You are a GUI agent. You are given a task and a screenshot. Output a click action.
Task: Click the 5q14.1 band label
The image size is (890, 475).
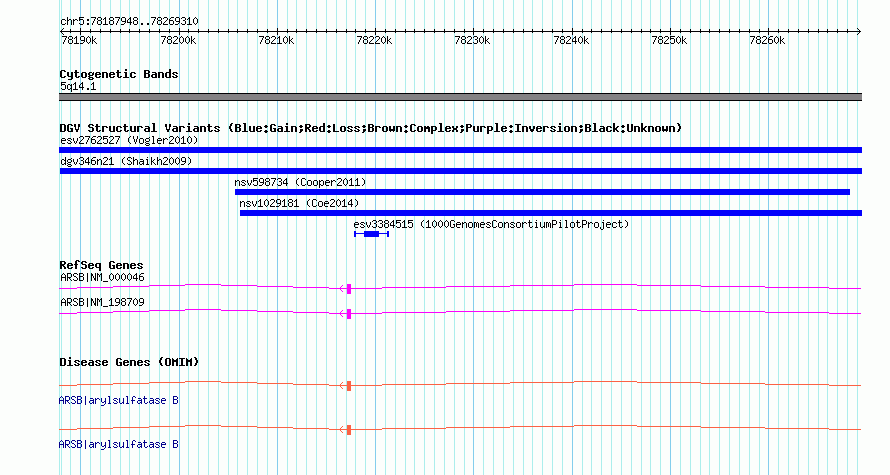[x=78, y=86]
